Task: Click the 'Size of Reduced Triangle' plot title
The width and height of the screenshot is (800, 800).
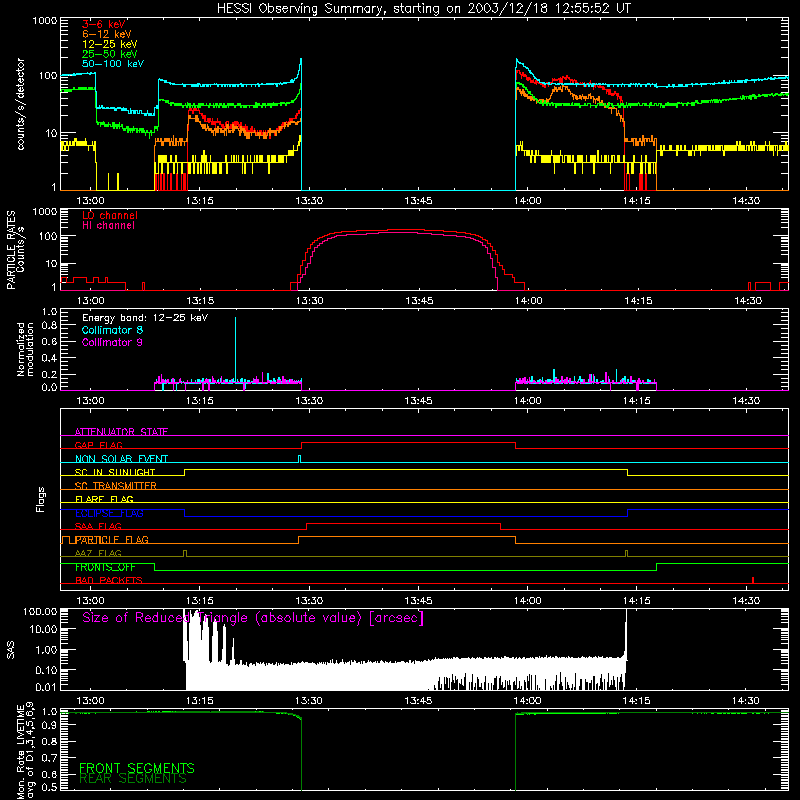Action: tap(253, 618)
